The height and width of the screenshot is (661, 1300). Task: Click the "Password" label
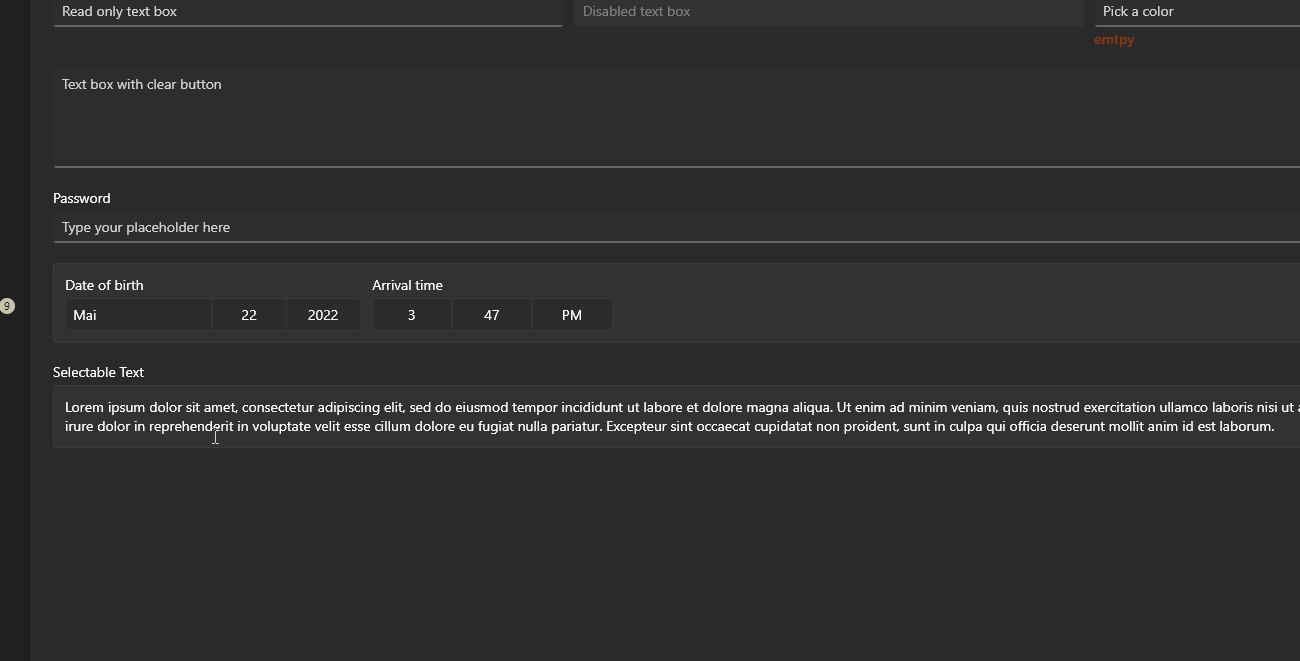click(x=81, y=198)
